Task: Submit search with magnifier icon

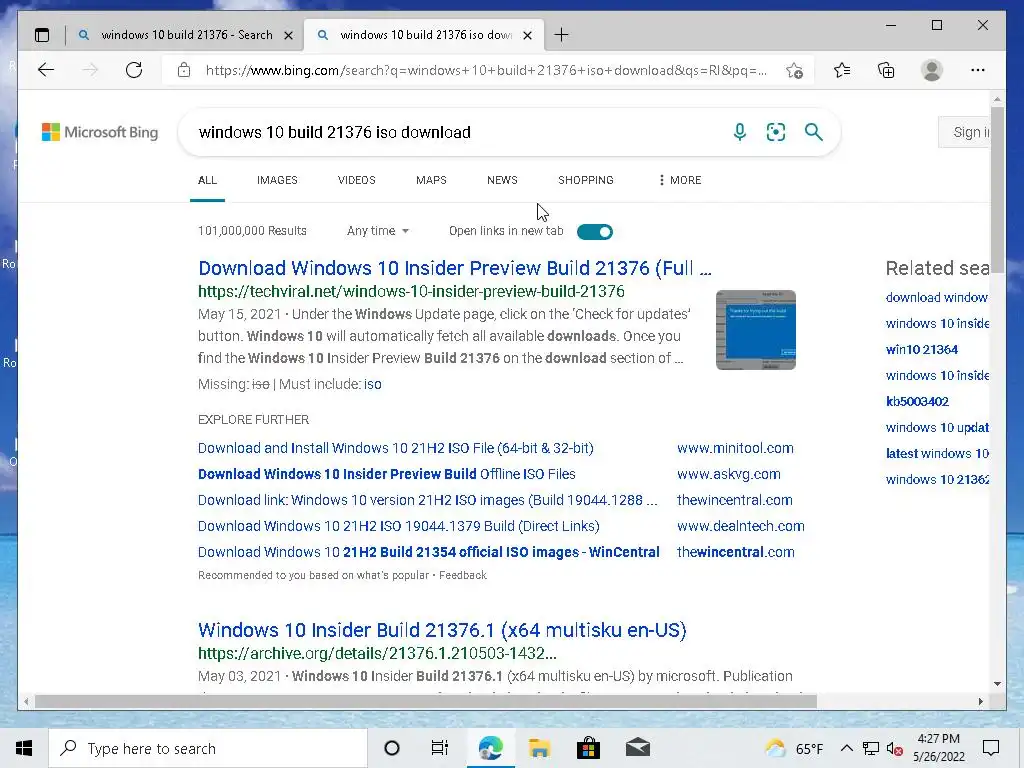Action: (x=814, y=132)
